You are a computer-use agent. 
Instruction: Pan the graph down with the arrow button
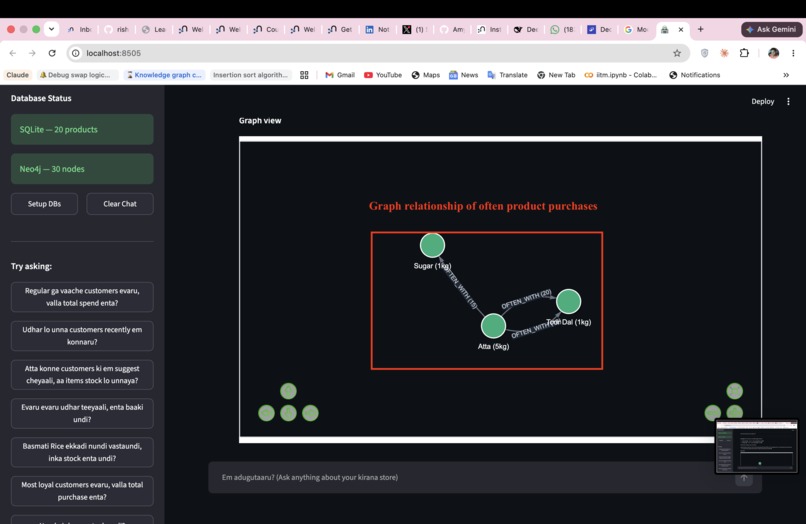pos(288,413)
